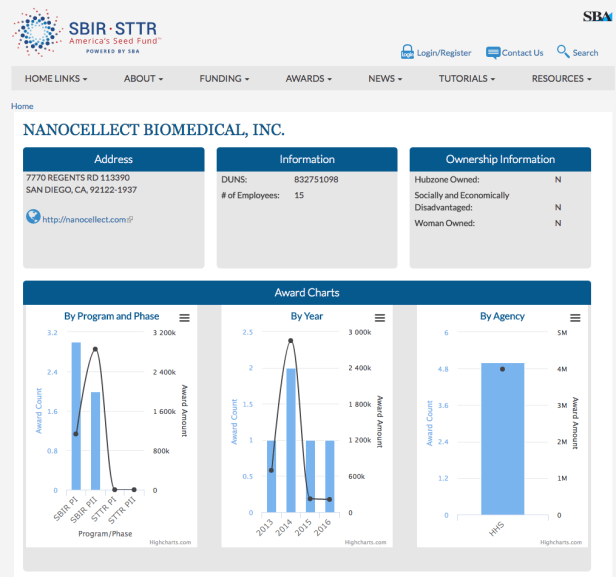Viewport: 616px width, 577px height.
Task: Open the ABOUT navigation menu
Action: [x=143, y=78]
